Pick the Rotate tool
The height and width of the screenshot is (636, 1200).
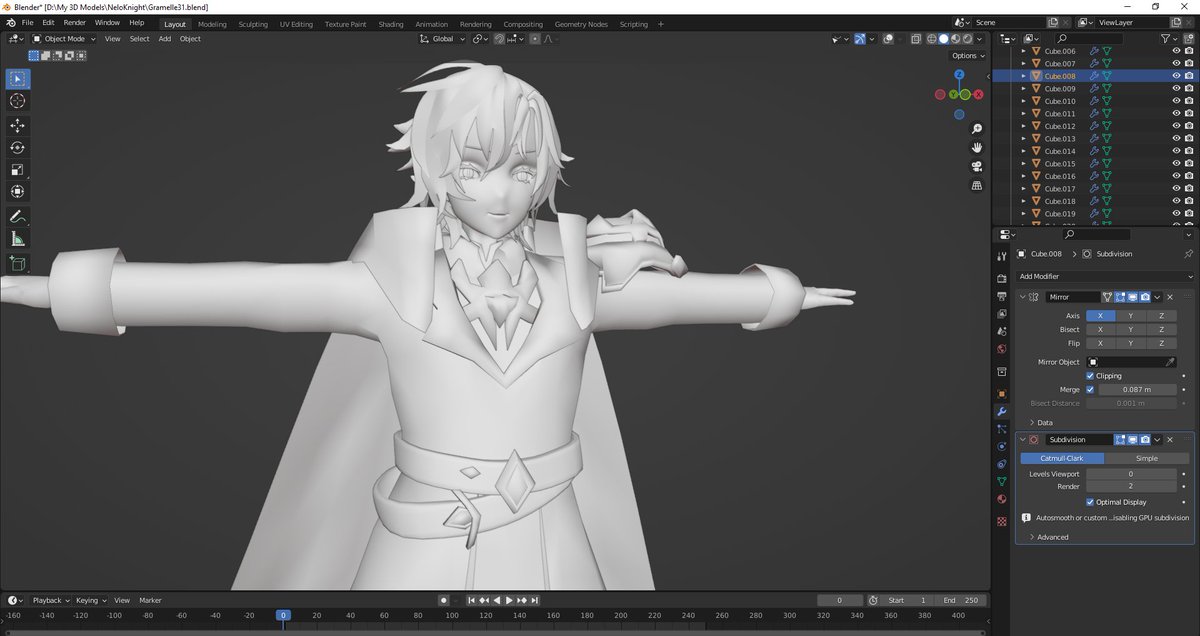click(x=17, y=147)
